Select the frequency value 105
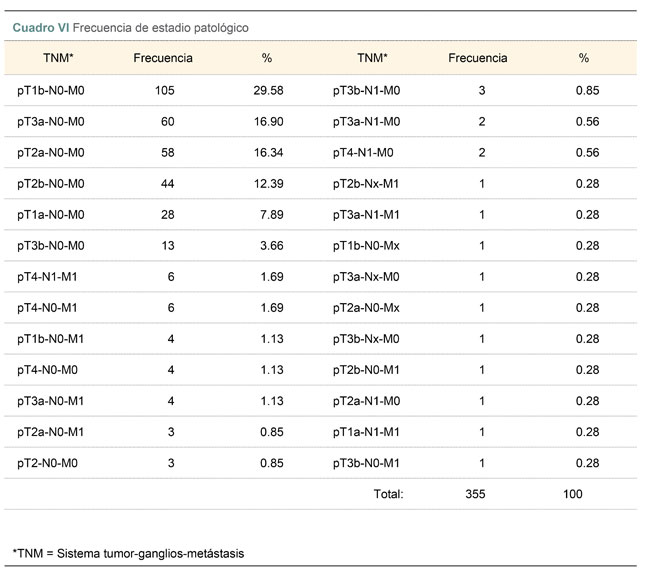This screenshot has height=574, width=647. (165, 90)
